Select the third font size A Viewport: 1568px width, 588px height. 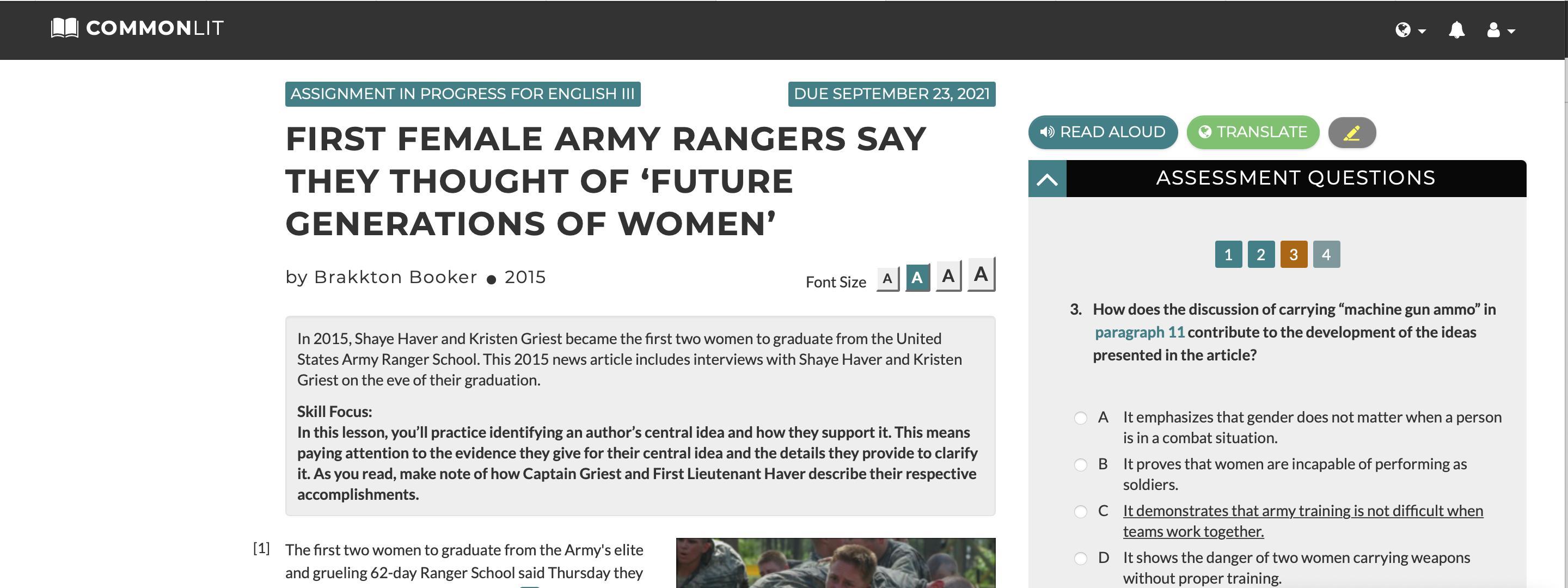[948, 277]
